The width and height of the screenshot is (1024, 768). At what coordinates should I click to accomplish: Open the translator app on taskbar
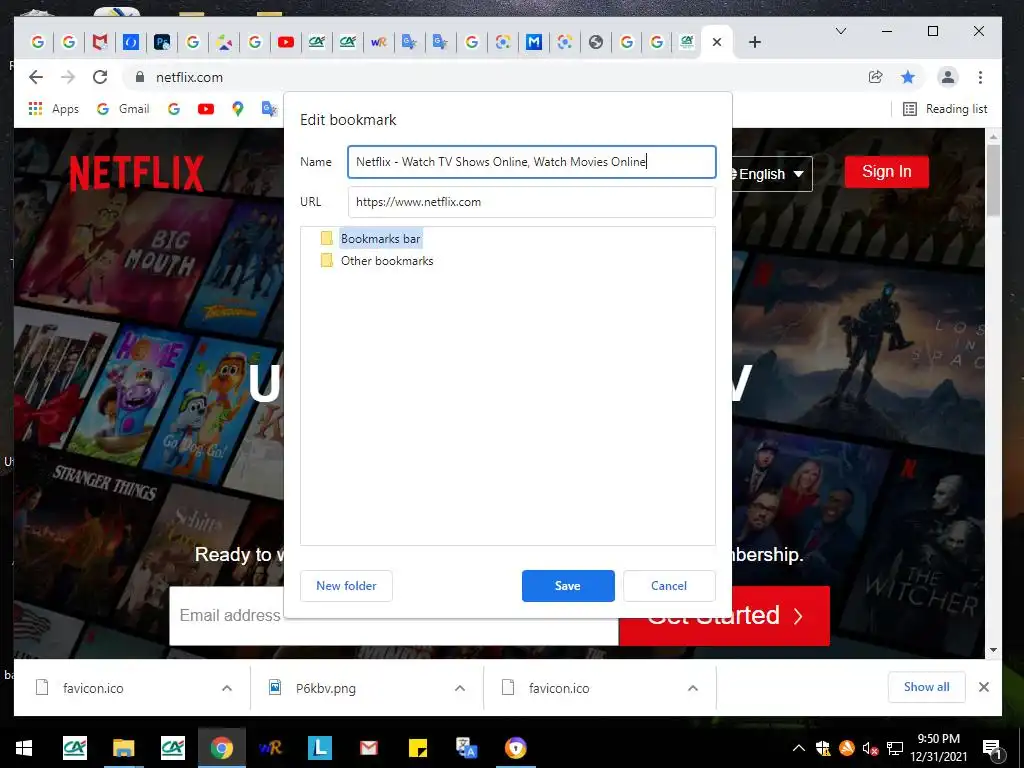pos(466,748)
